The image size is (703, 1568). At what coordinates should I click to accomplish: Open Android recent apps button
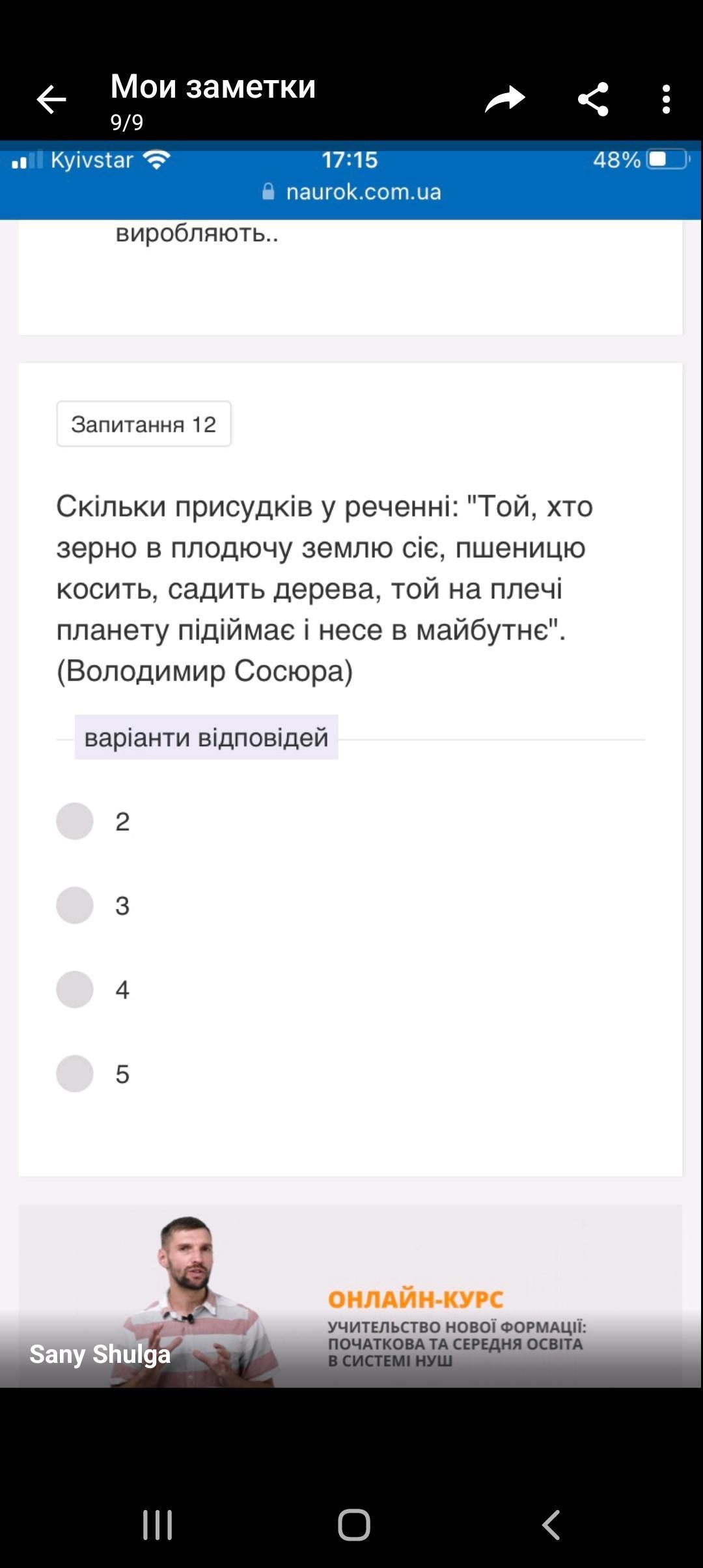coord(158,1524)
